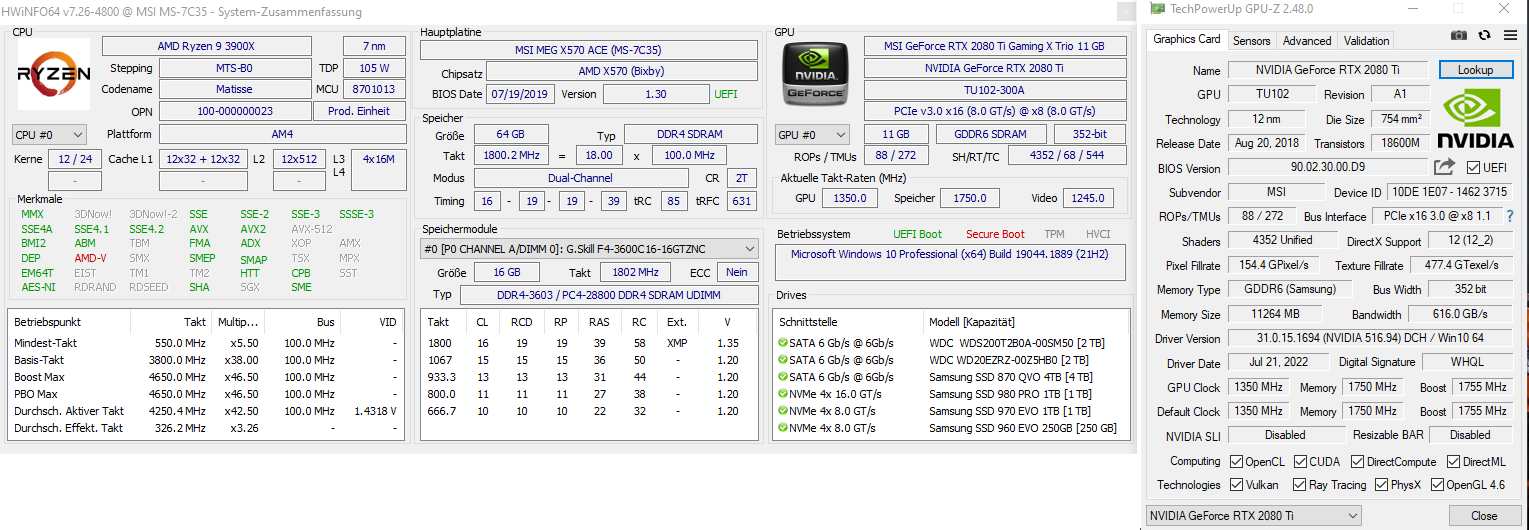
Task: Refresh GPU-Z data with the circular arrows icon
Action: pyautogui.click(x=1484, y=35)
